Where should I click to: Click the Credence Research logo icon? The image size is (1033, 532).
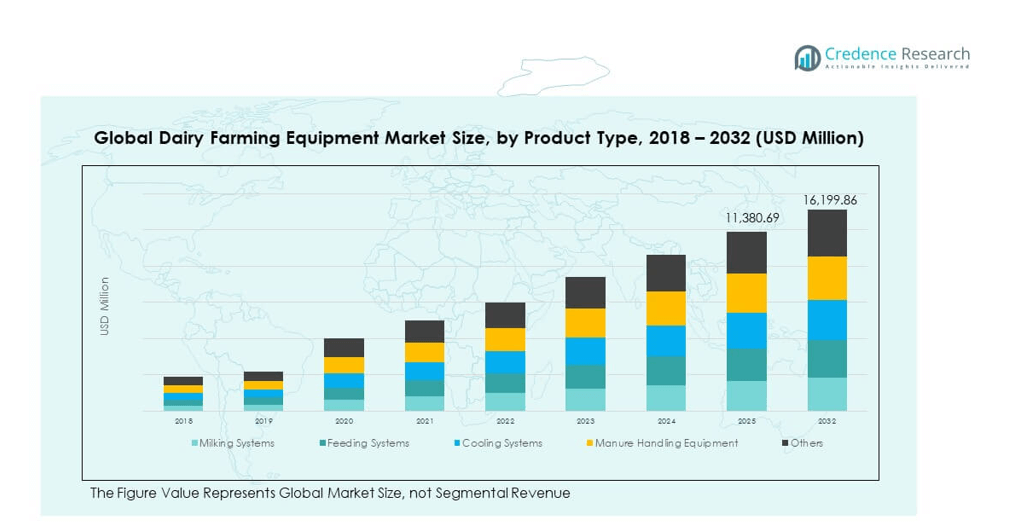[807, 58]
